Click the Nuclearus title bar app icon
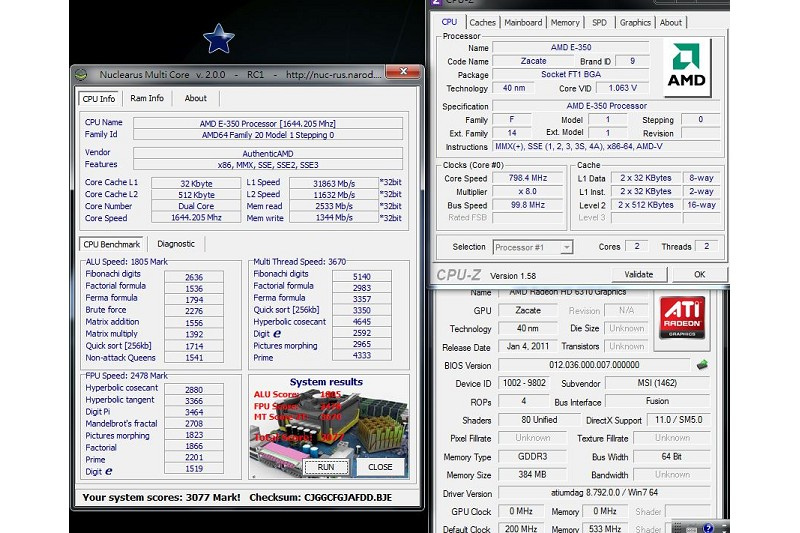The image size is (800, 533). pyautogui.click(x=81, y=74)
